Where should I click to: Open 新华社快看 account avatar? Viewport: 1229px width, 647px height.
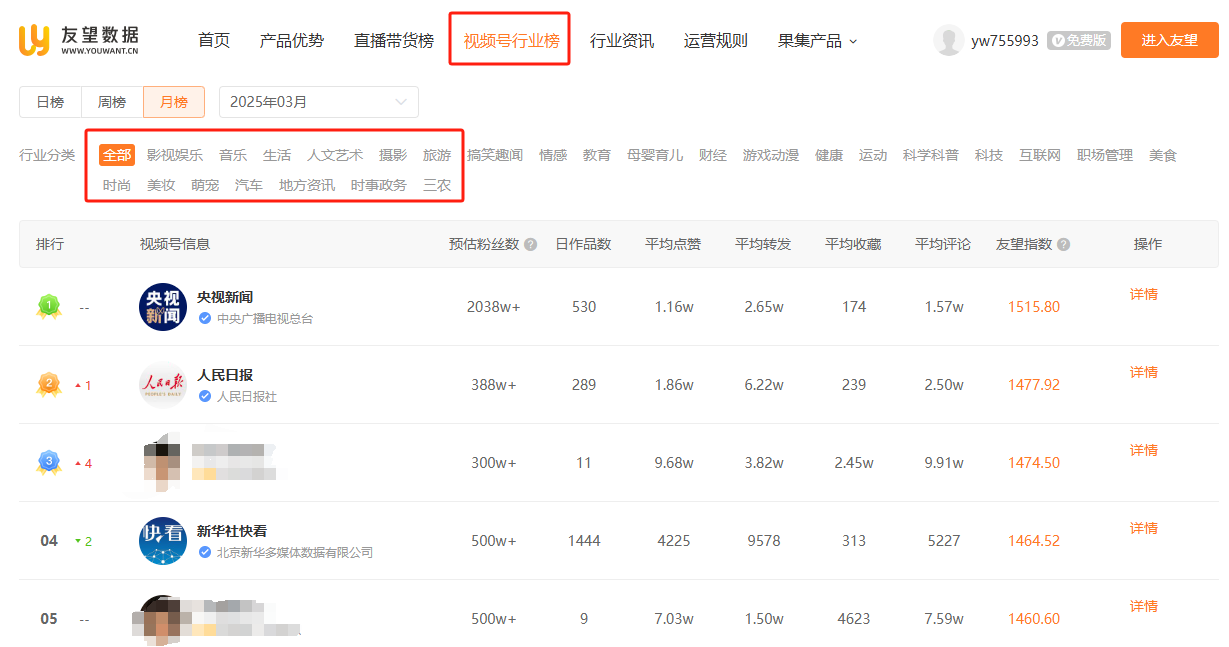[163, 541]
